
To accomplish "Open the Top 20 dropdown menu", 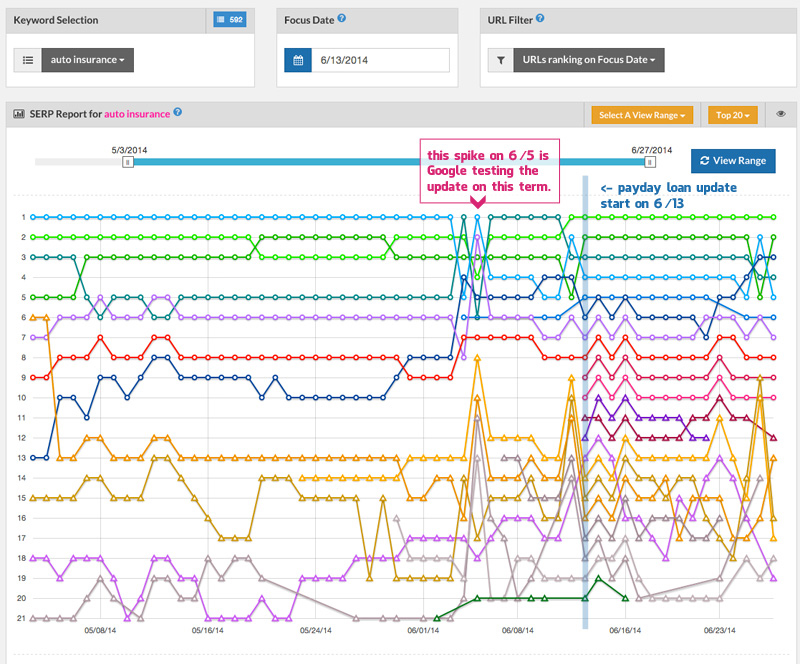I will tap(734, 115).
